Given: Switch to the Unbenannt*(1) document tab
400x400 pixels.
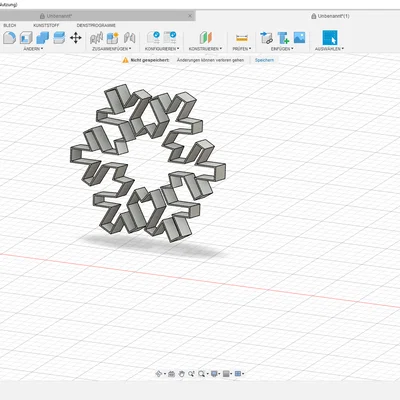Looking at the screenshot, I should click(x=330, y=16).
